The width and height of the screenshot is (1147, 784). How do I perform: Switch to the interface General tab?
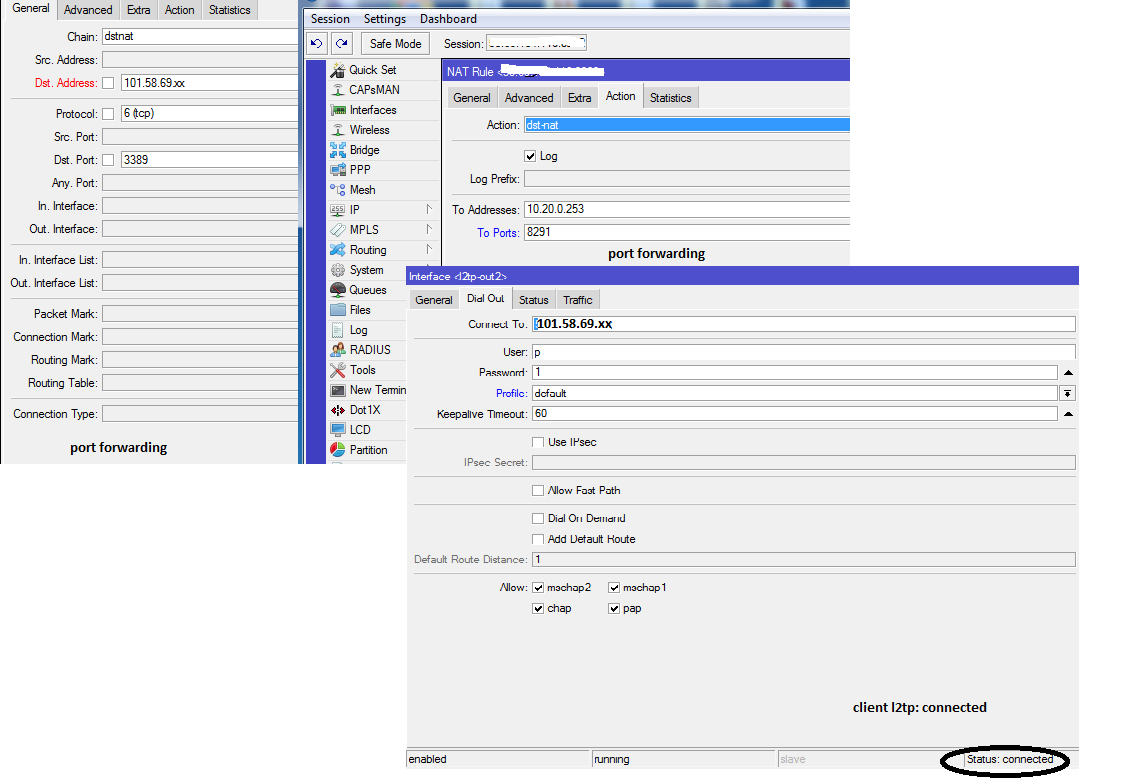(x=434, y=300)
